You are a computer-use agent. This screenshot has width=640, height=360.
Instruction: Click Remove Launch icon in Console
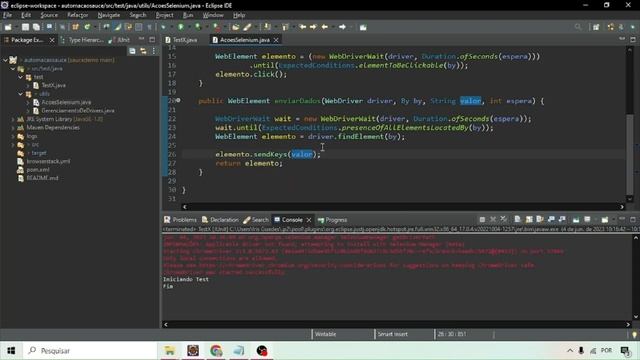(493, 220)
